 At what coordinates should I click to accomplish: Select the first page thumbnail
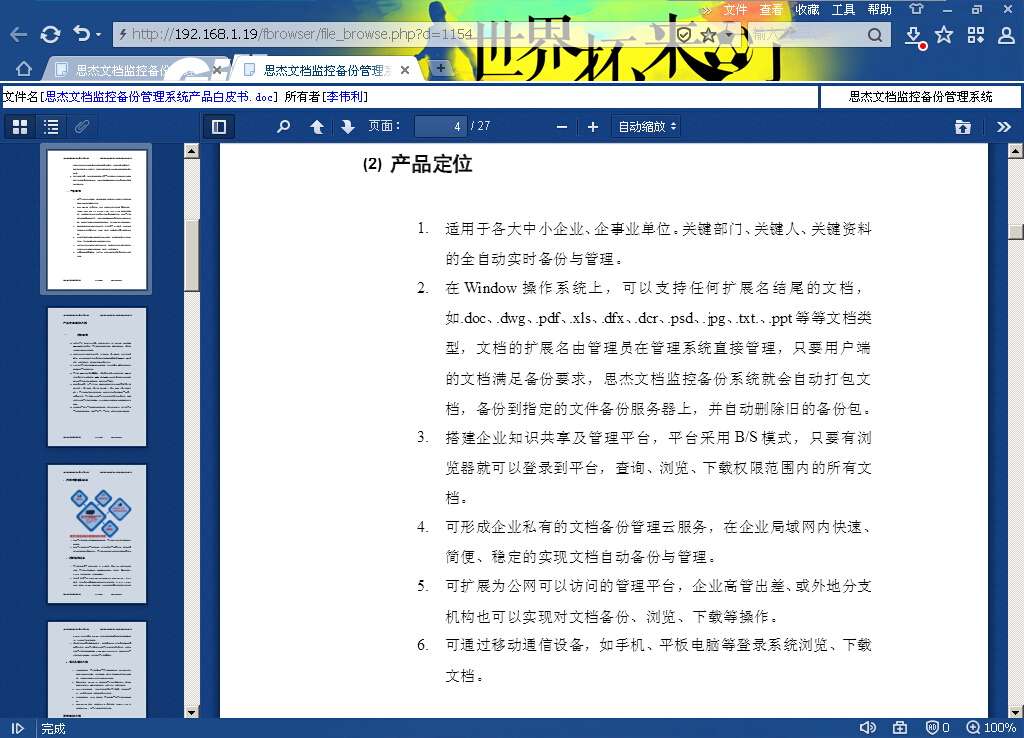coord(97,219)
